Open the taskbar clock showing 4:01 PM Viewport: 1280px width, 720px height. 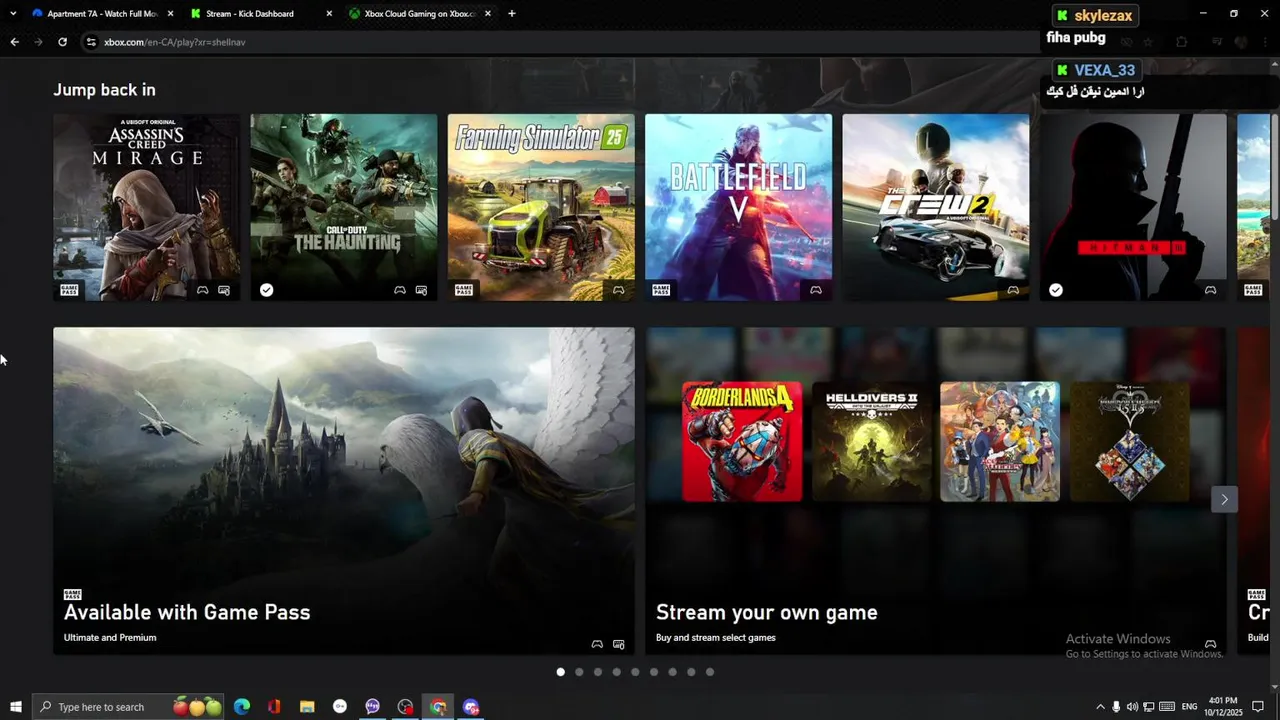pyautogui.click(x=1223, y=707)
